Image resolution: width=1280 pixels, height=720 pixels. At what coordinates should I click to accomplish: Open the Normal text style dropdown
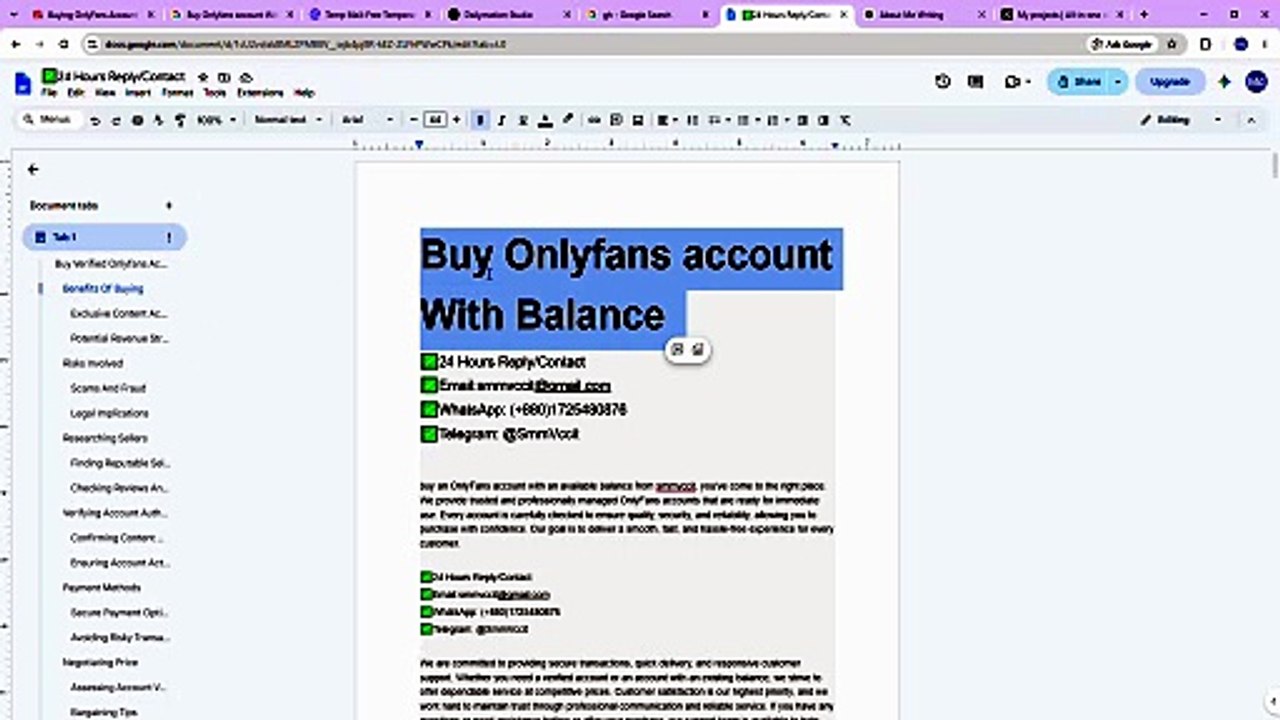coord(289,120)
